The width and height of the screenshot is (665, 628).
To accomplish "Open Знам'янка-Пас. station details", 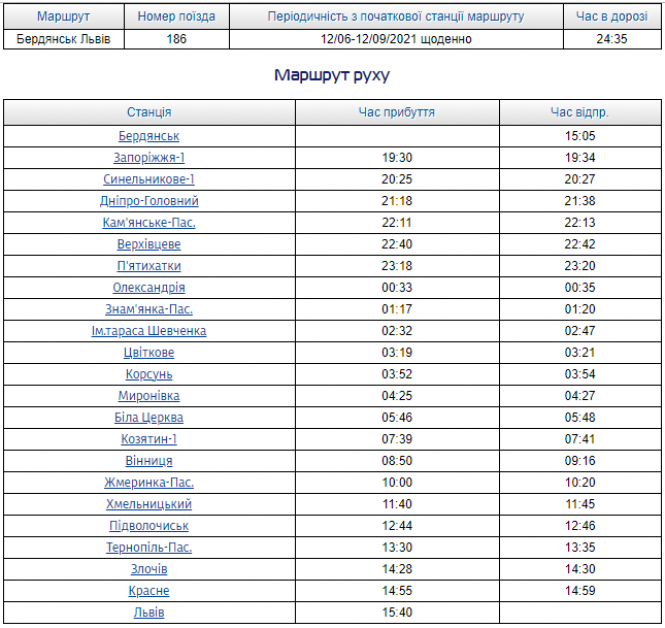I will click(x=149, y=309).
